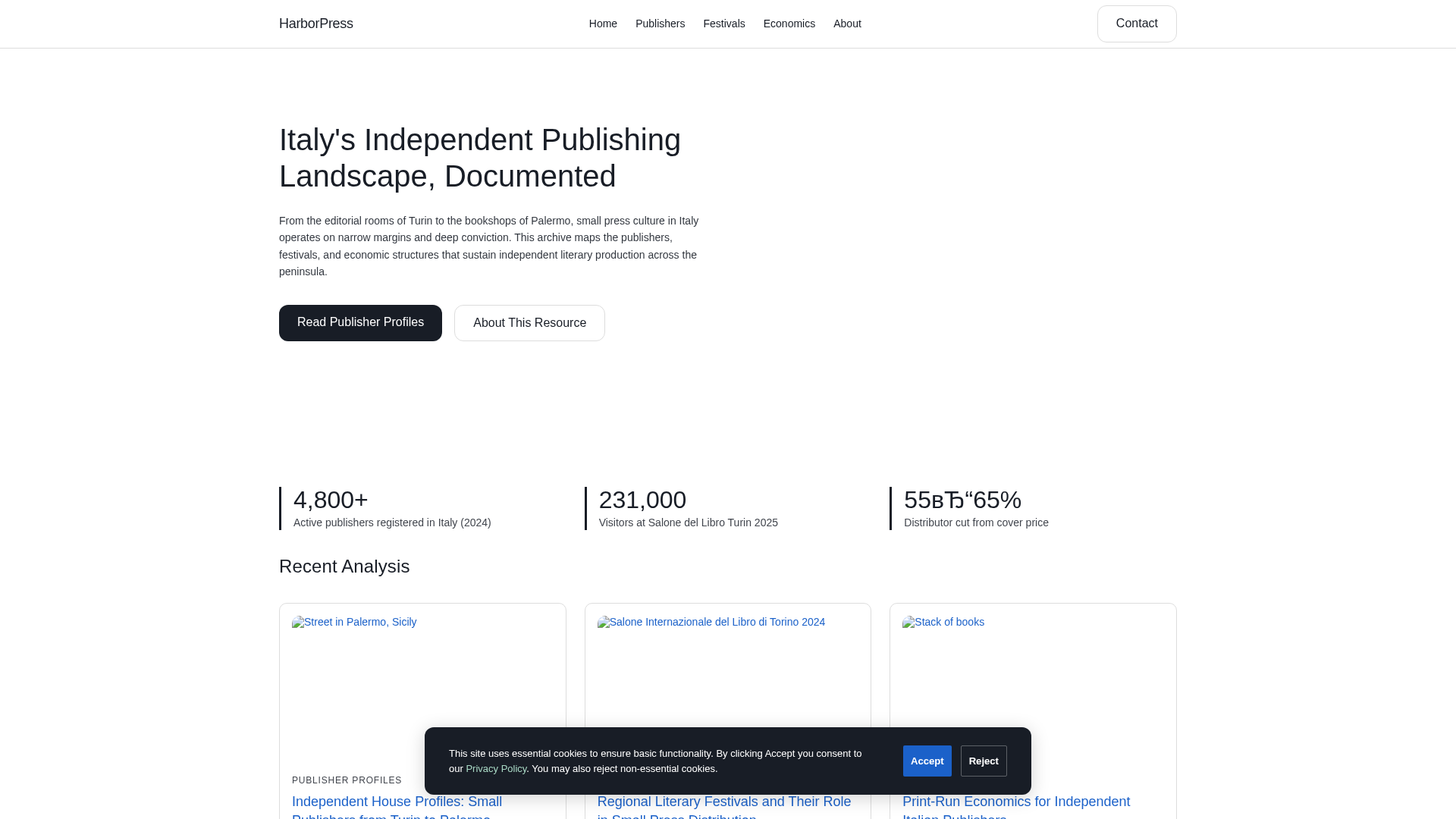This screenshot has height=819, width=1456.
Task: Reject non-essential cookies in banner
Action: tap(984, 761)
